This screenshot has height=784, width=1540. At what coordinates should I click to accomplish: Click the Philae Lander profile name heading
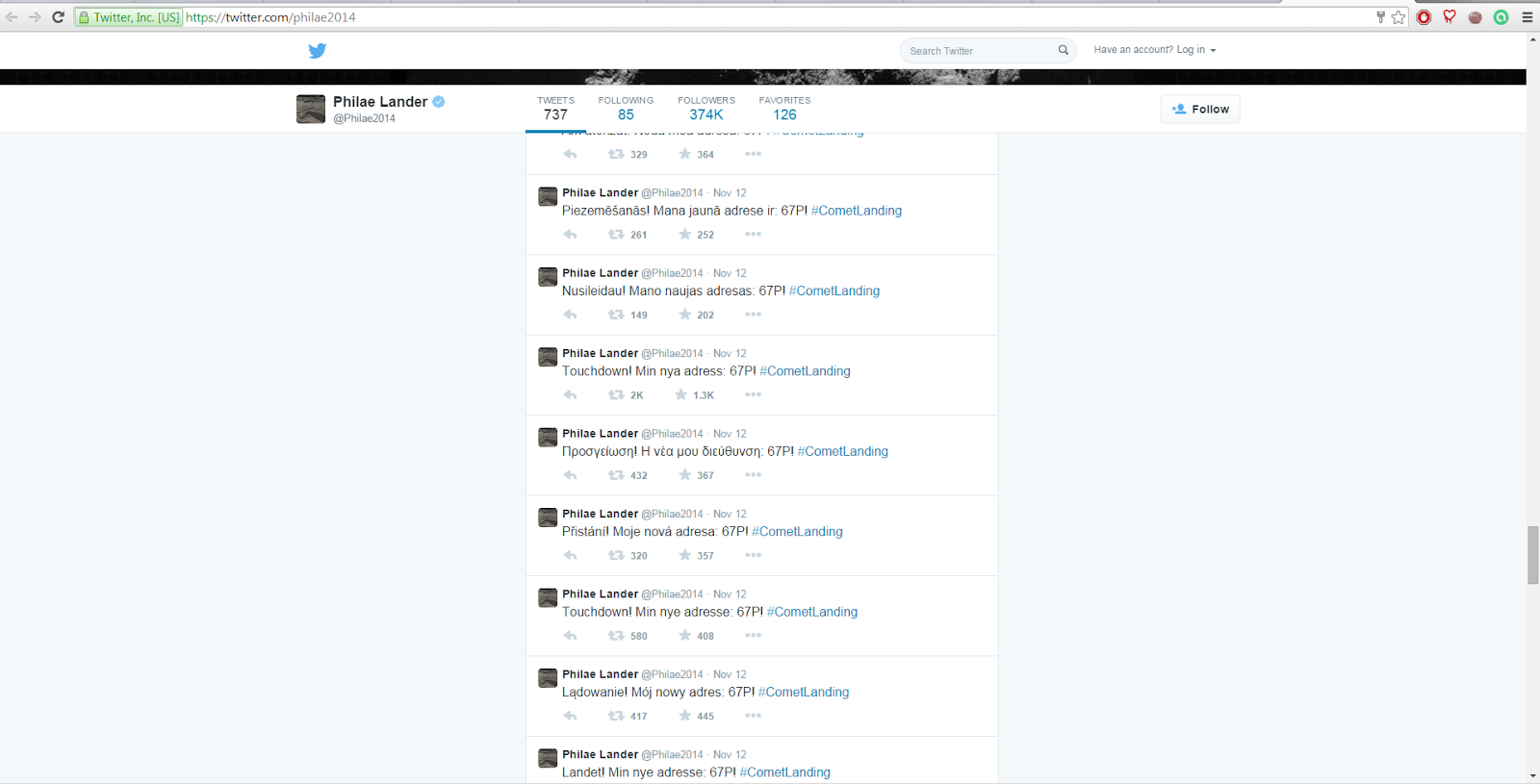380,102
